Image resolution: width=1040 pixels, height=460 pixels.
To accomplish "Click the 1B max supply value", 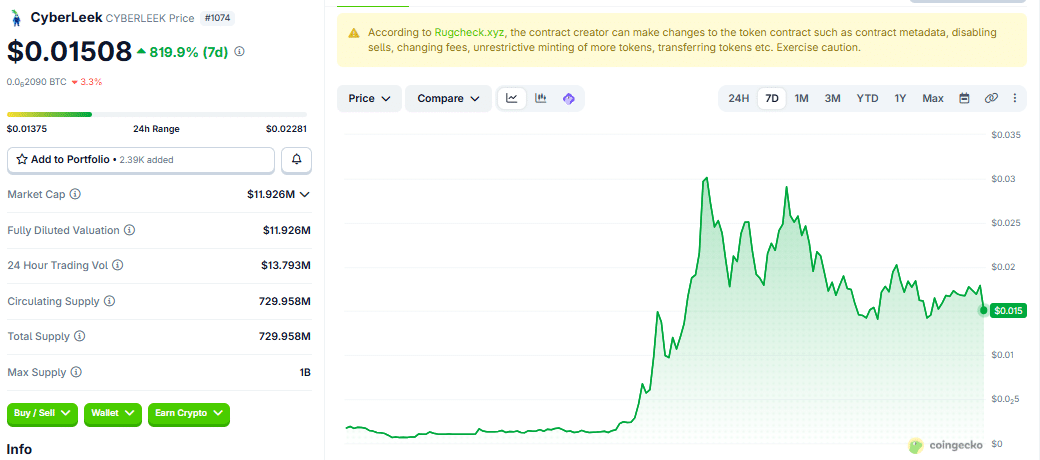I will click(305, 372).
